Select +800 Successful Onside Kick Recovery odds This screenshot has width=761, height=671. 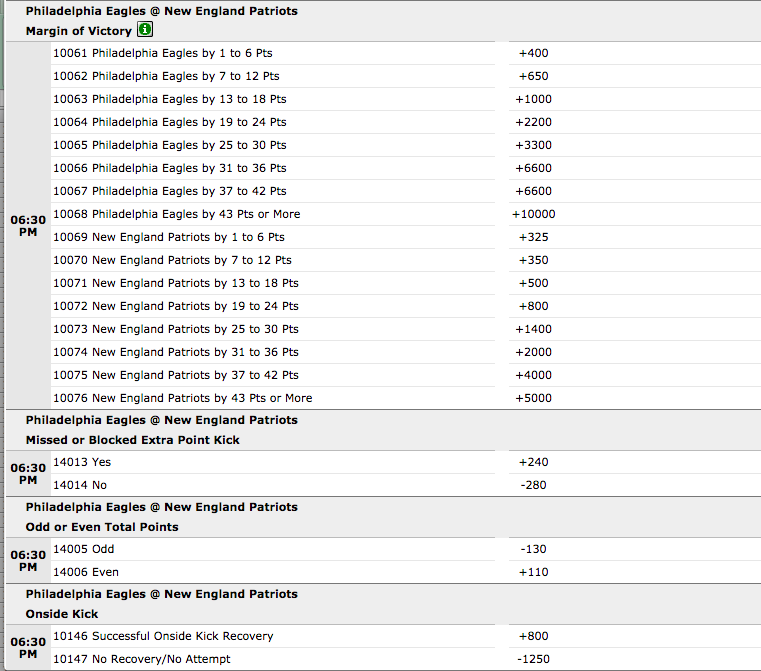point(533,636)
